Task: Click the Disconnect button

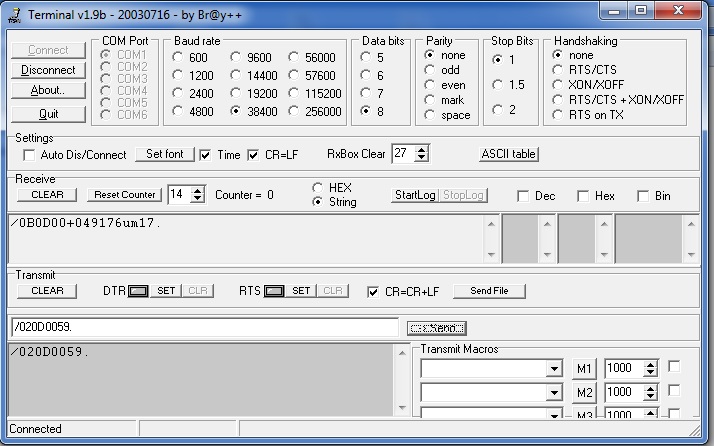Action: point(48,70)
